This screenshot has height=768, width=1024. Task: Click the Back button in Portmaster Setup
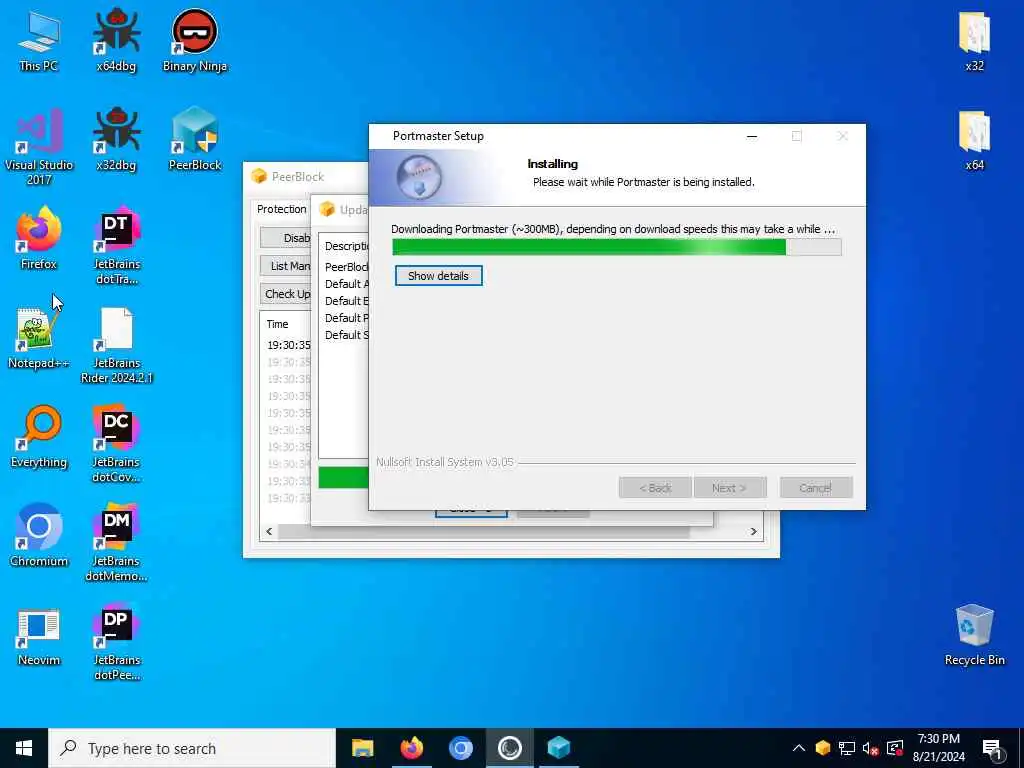point(655,488)
